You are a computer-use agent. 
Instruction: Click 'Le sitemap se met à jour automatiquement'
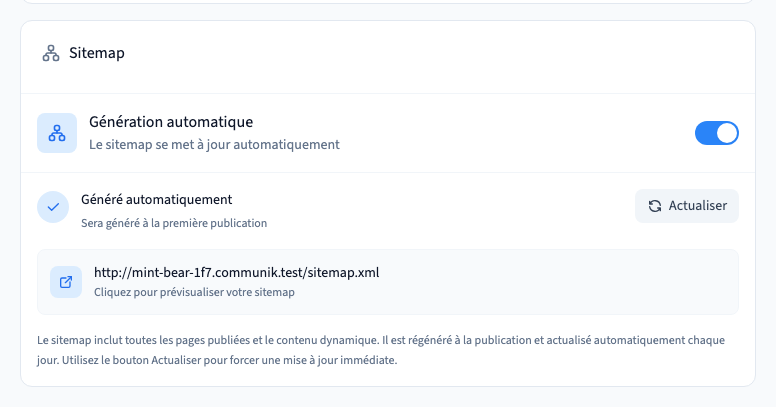[214, 145]
